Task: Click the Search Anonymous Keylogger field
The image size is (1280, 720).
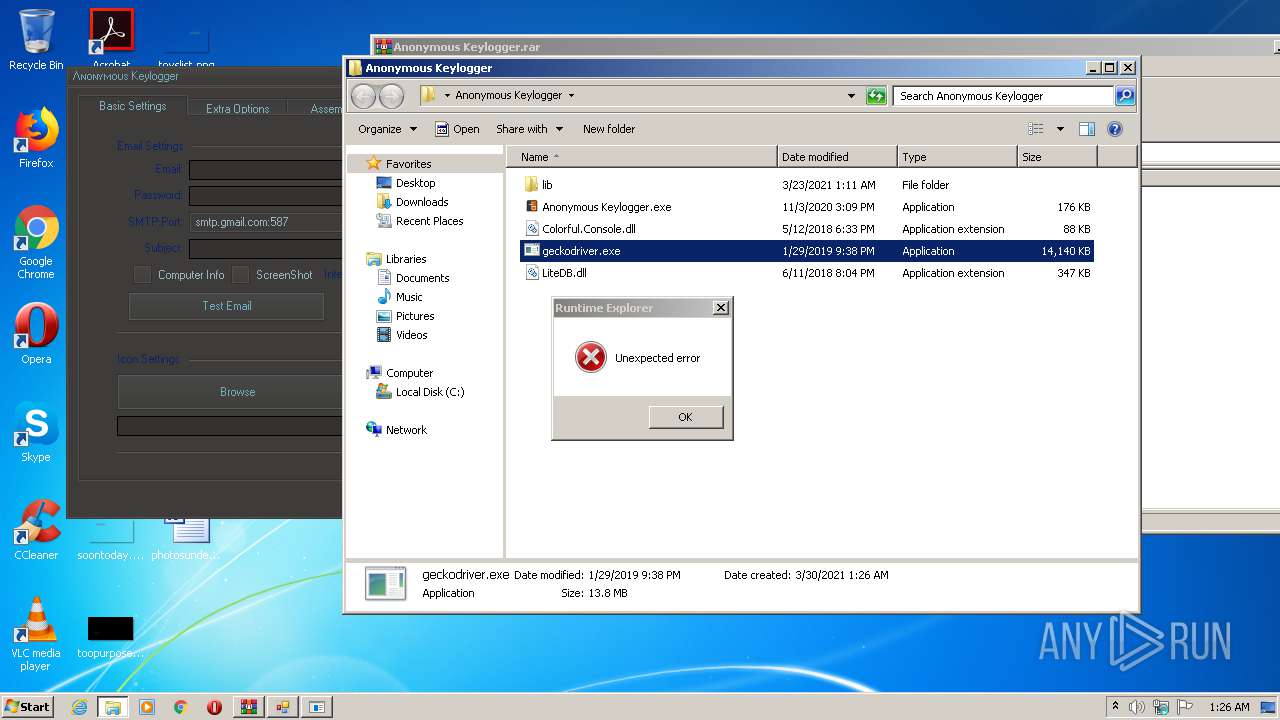Action: pos(1003,96)
